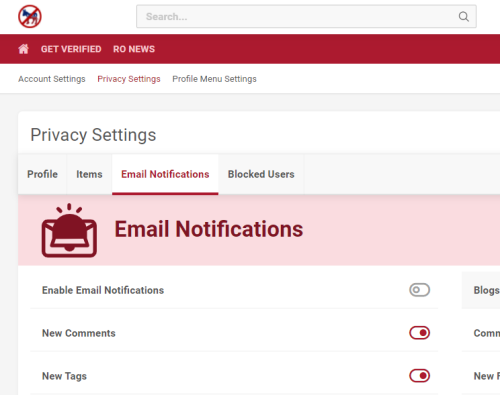Screen dimensions: 500x395
Task: Open the Profile tab
Action: coord(42,174)
